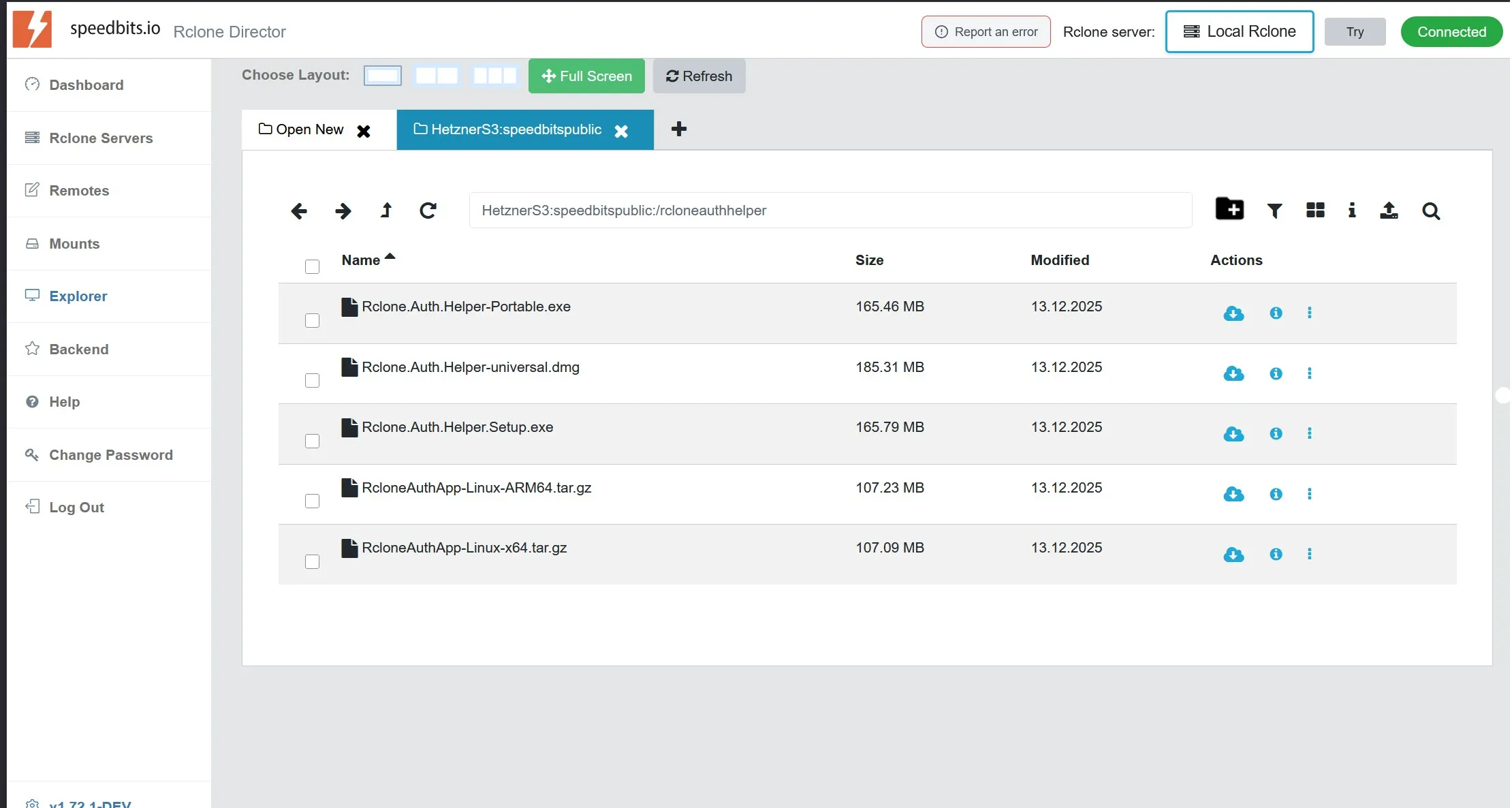Screen dimensions: 1512x808
Task: Show info for RcloneAuthApp-Linux-ARM64.tar.gz
Action: pyautogui.click(x=1276, y=494)
